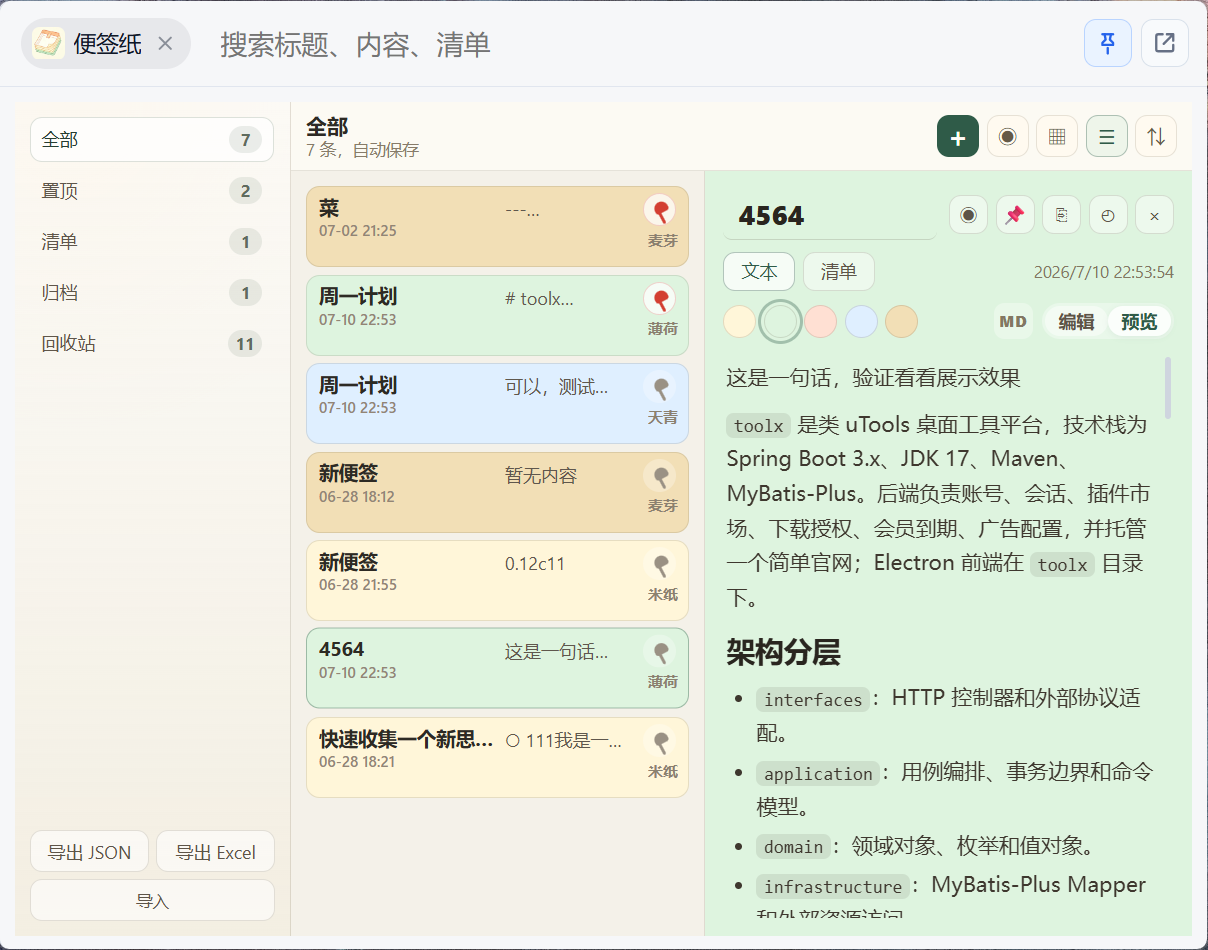The image size is (1208, 950).
Task: Open the 归档 archive category
Action: tap(152, 292)
